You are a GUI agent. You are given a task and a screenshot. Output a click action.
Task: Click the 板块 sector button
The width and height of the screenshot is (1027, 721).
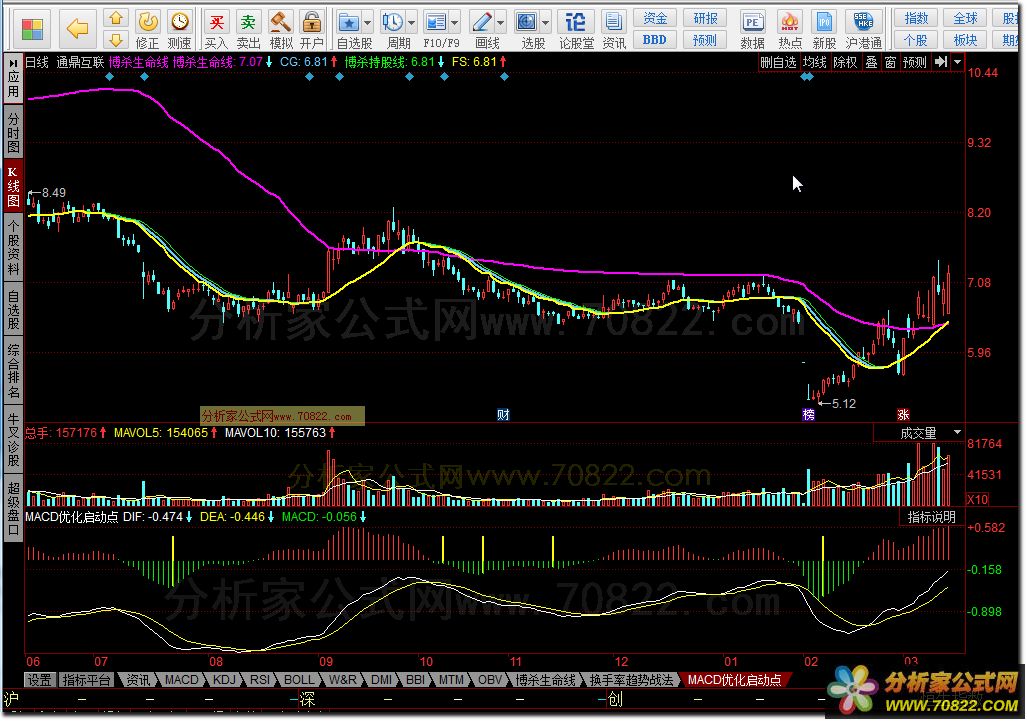[965, 40]
